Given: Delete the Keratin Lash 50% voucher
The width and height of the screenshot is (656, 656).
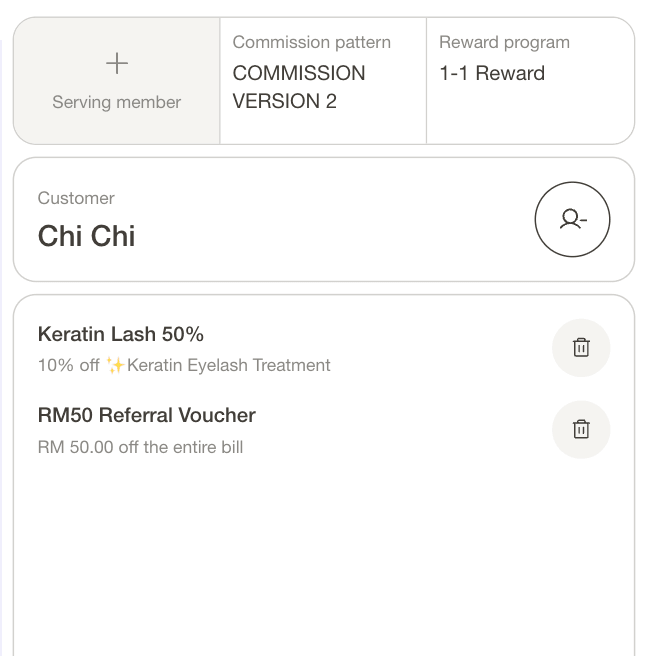Looking at the screenshot, I should coord(581,347).
